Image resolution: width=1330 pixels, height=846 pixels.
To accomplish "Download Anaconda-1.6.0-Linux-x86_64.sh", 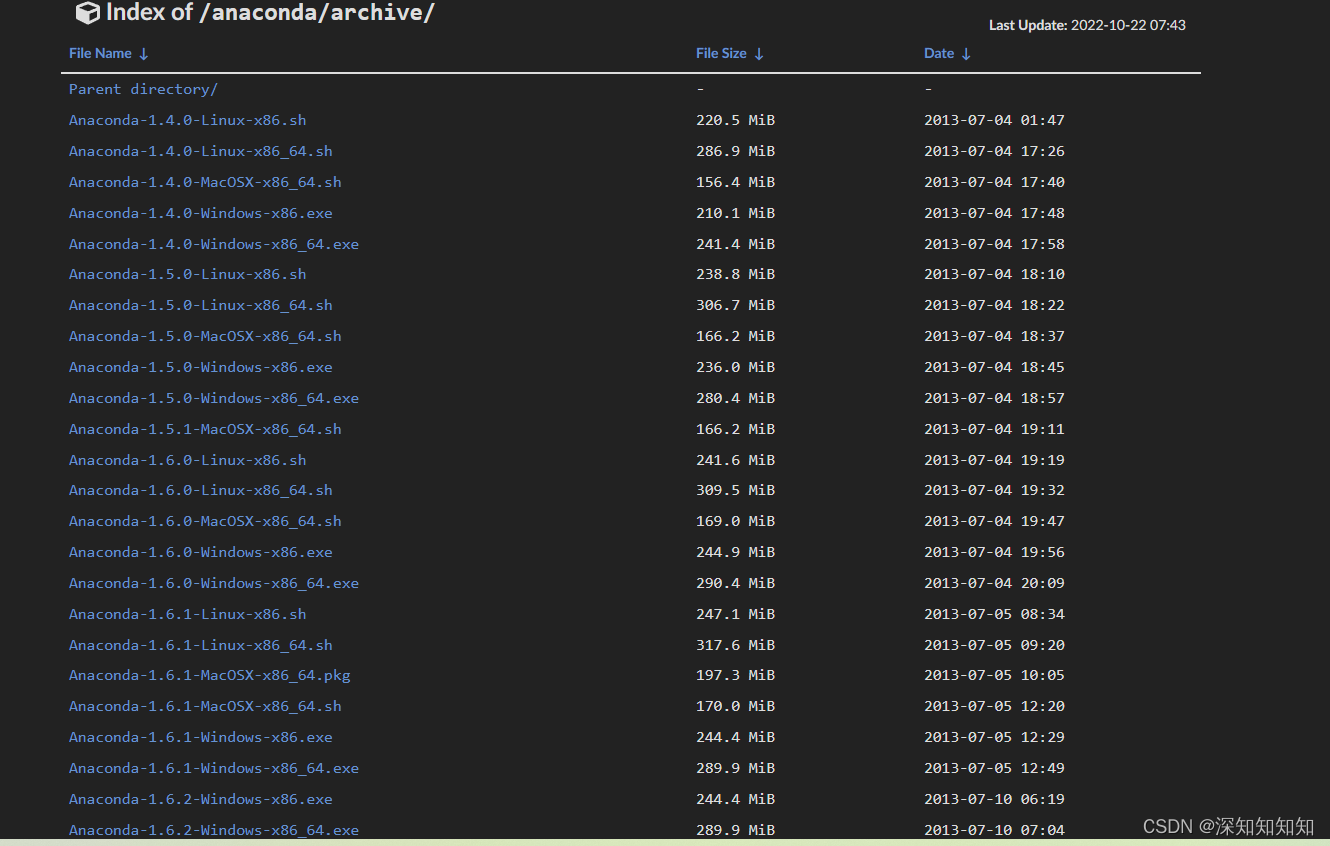I will (201, 490).
